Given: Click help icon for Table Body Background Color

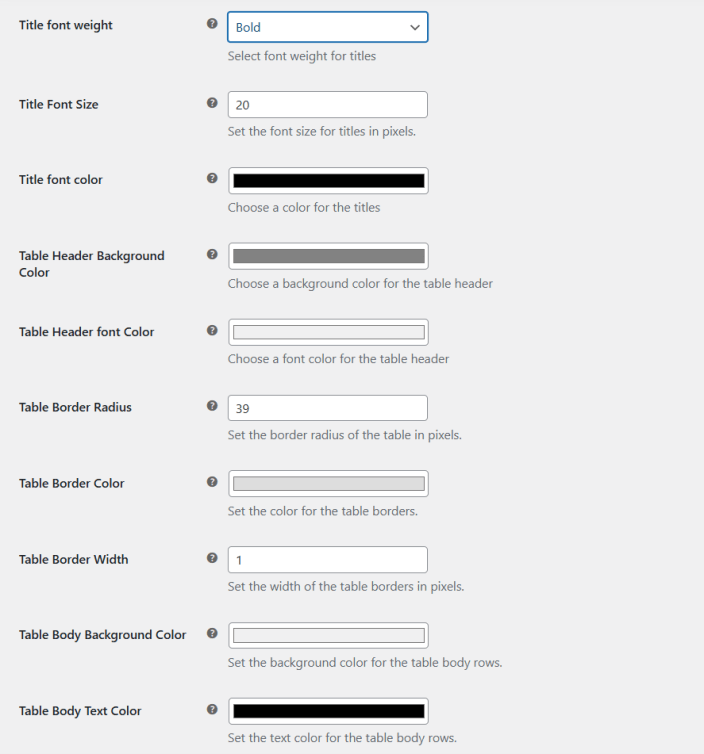Looking at the screenshot, I should click(x=212, y=634).
